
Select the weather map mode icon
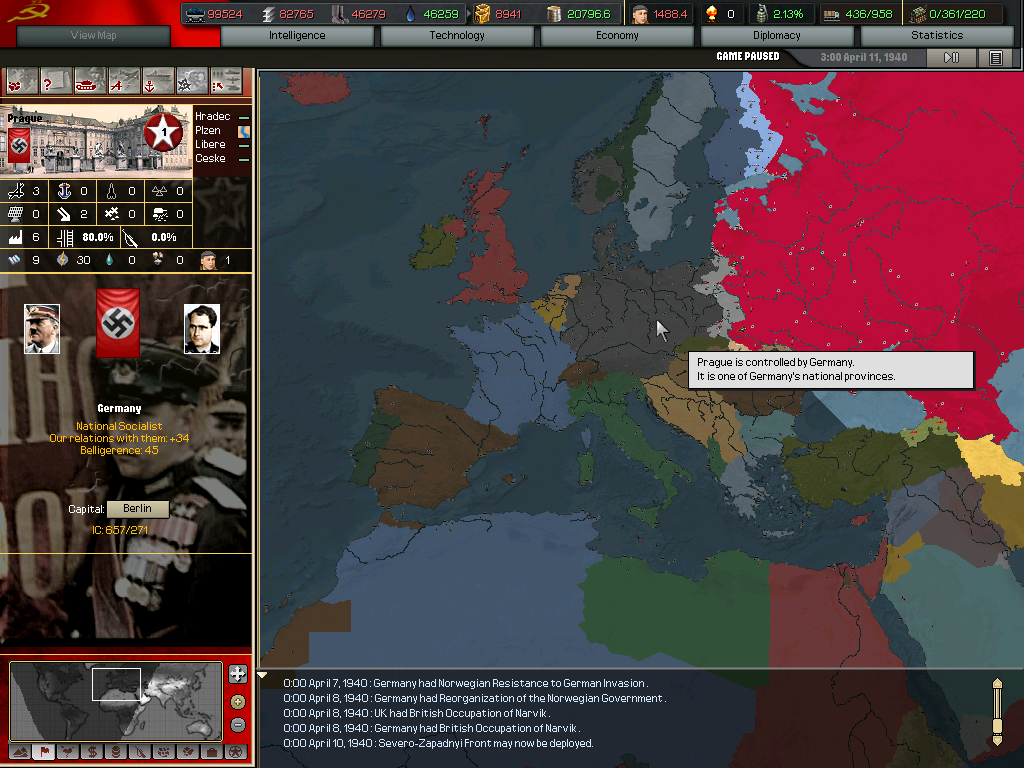(68, 752)
